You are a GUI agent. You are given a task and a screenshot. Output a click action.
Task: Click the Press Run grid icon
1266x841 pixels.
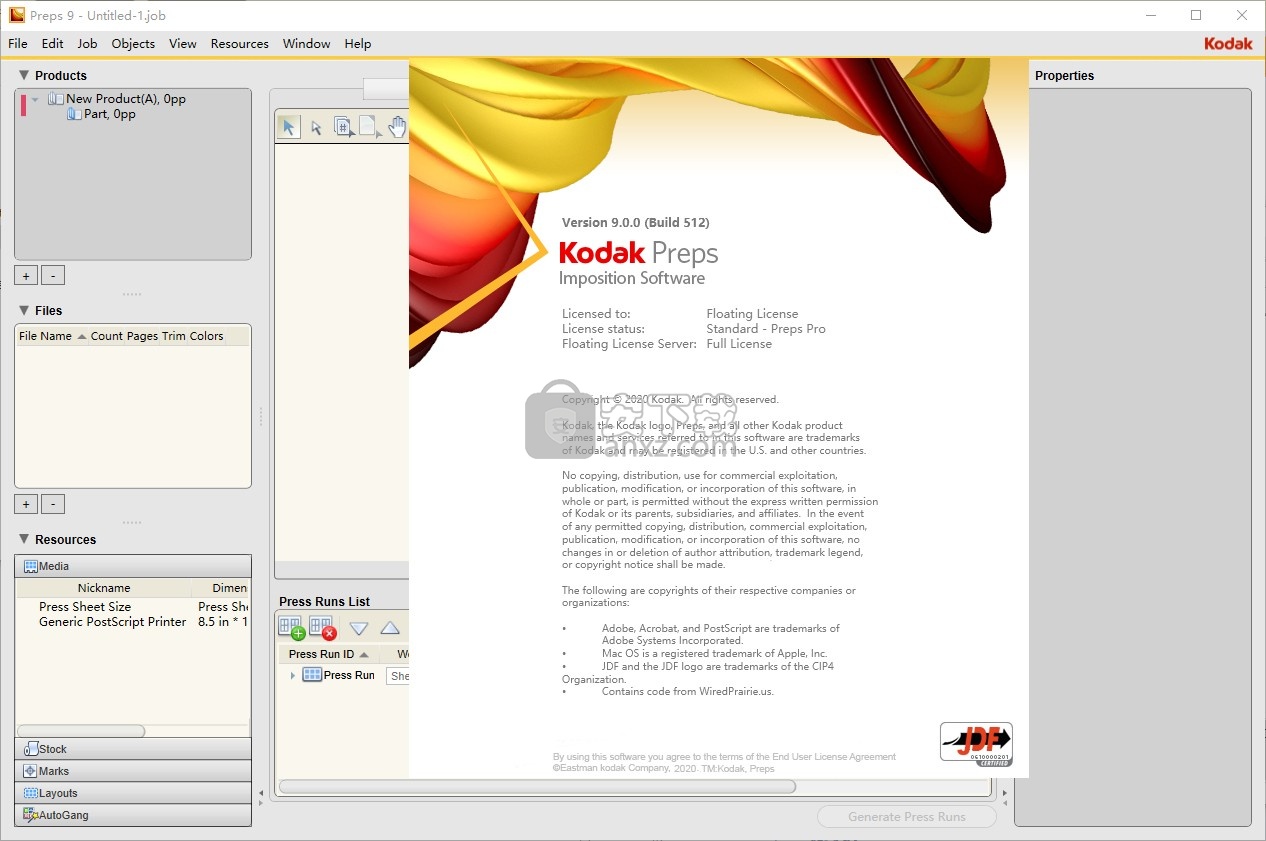[x=312, y=675]
